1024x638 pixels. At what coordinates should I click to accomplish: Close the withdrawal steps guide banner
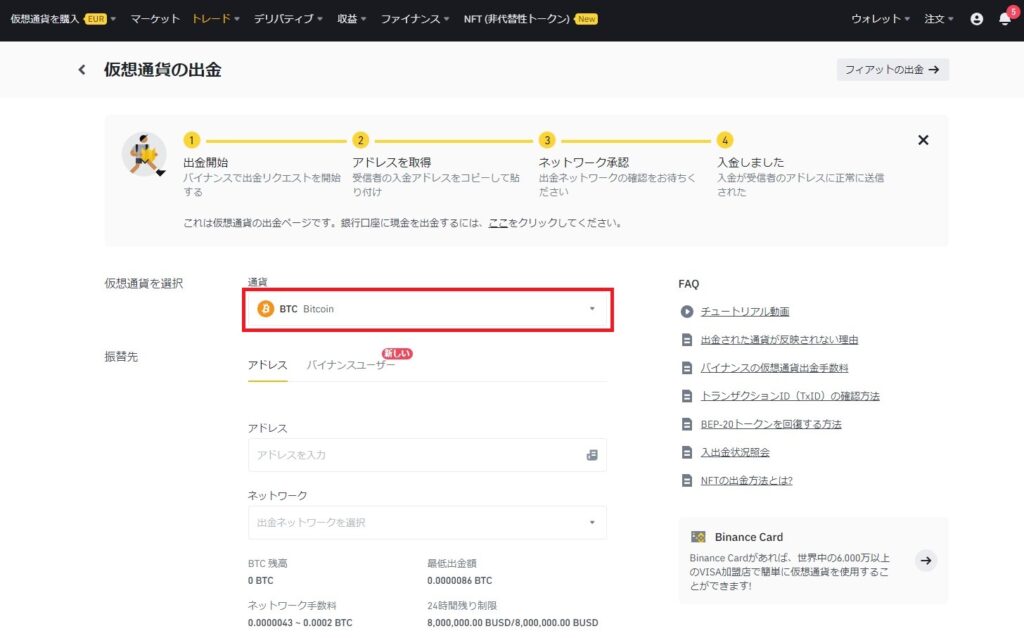[x=923, y=140]
